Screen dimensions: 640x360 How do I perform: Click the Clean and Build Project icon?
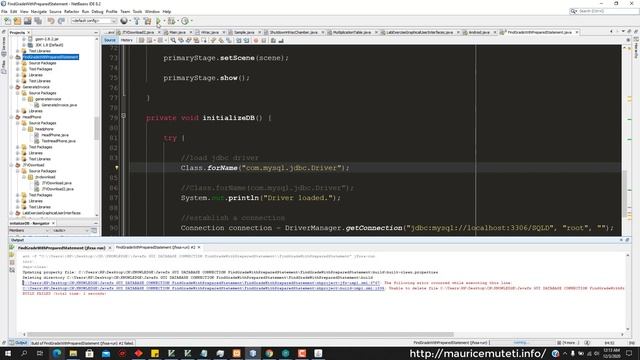coord(147,21)
